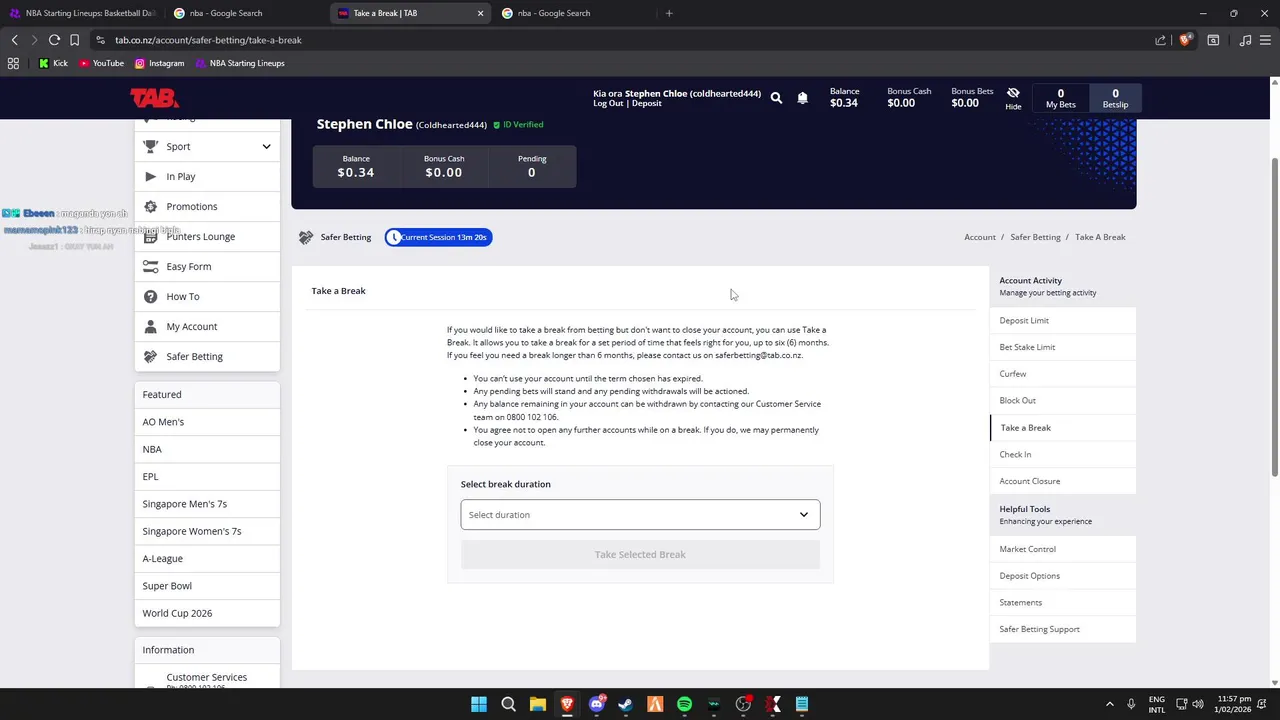This screenshot has height=720, width=1280.
Task: Switch to first nba Google Search tab
Action: (x=244, y=13)
